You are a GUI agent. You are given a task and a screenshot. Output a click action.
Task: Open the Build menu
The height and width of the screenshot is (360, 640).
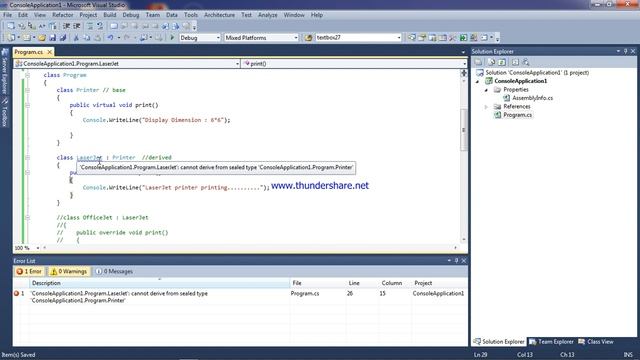point(109,15)
